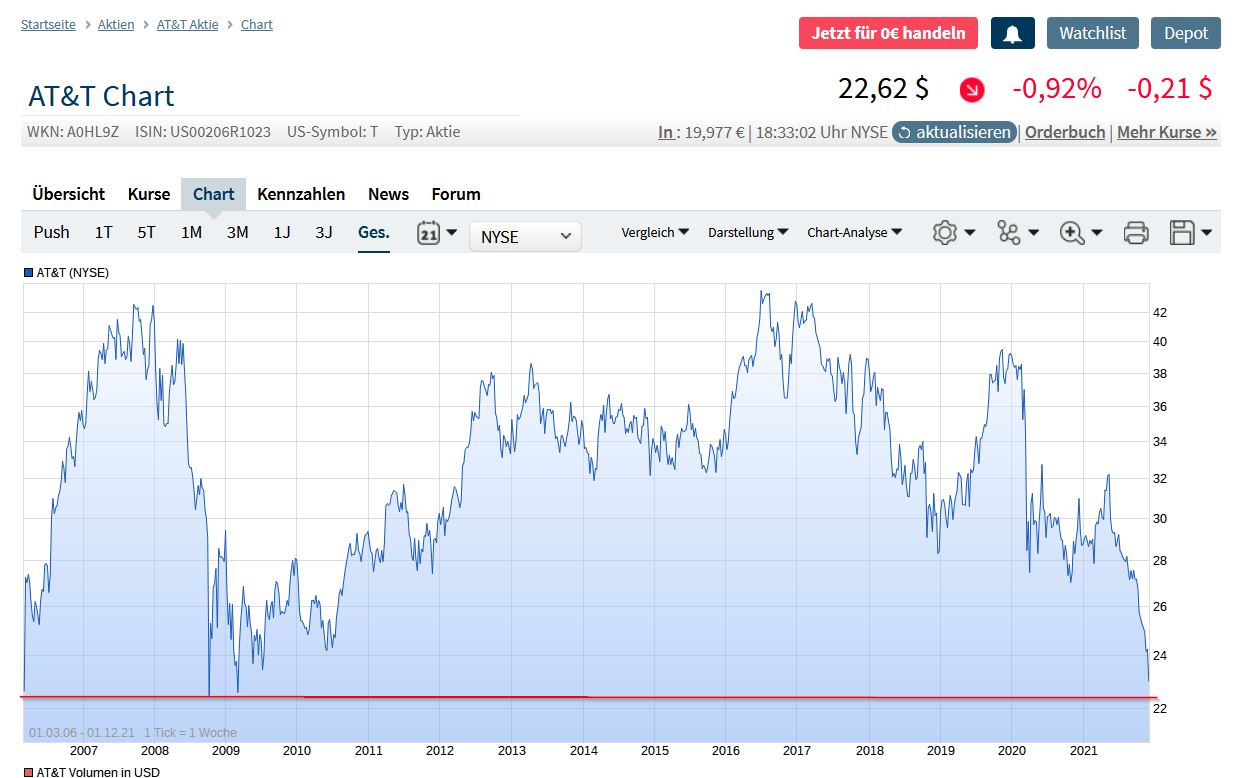Click the 42 price axis label
The image size is (1242, 778).
1159,312
